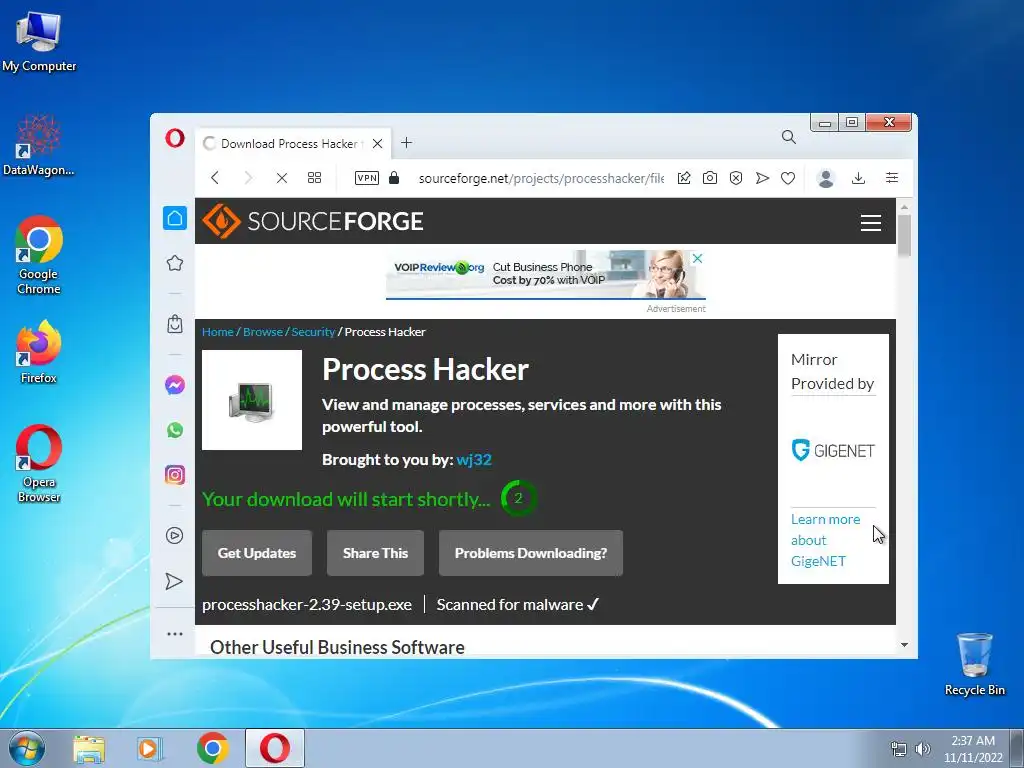Open Messenger in the sidebar
The image size is (1024, 768).
pyautogui.click(x=174, y=385)
